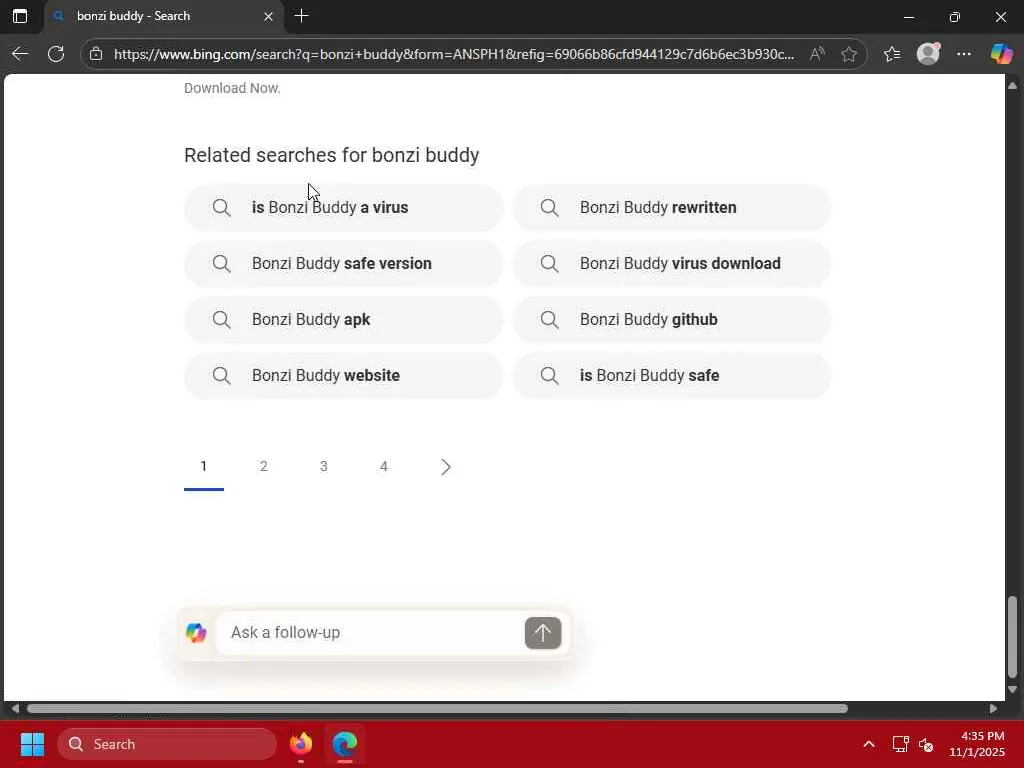This screenshot has height=768, width=1024.
Task: Click the taskbar Search box
Action: tap(167, 744)
